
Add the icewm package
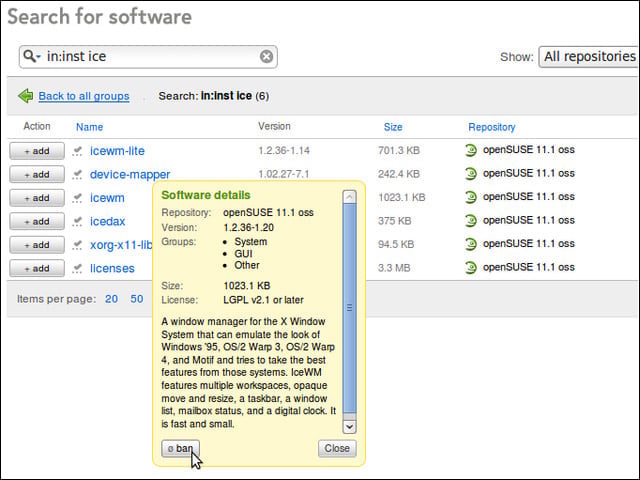[x=37, y=198]
